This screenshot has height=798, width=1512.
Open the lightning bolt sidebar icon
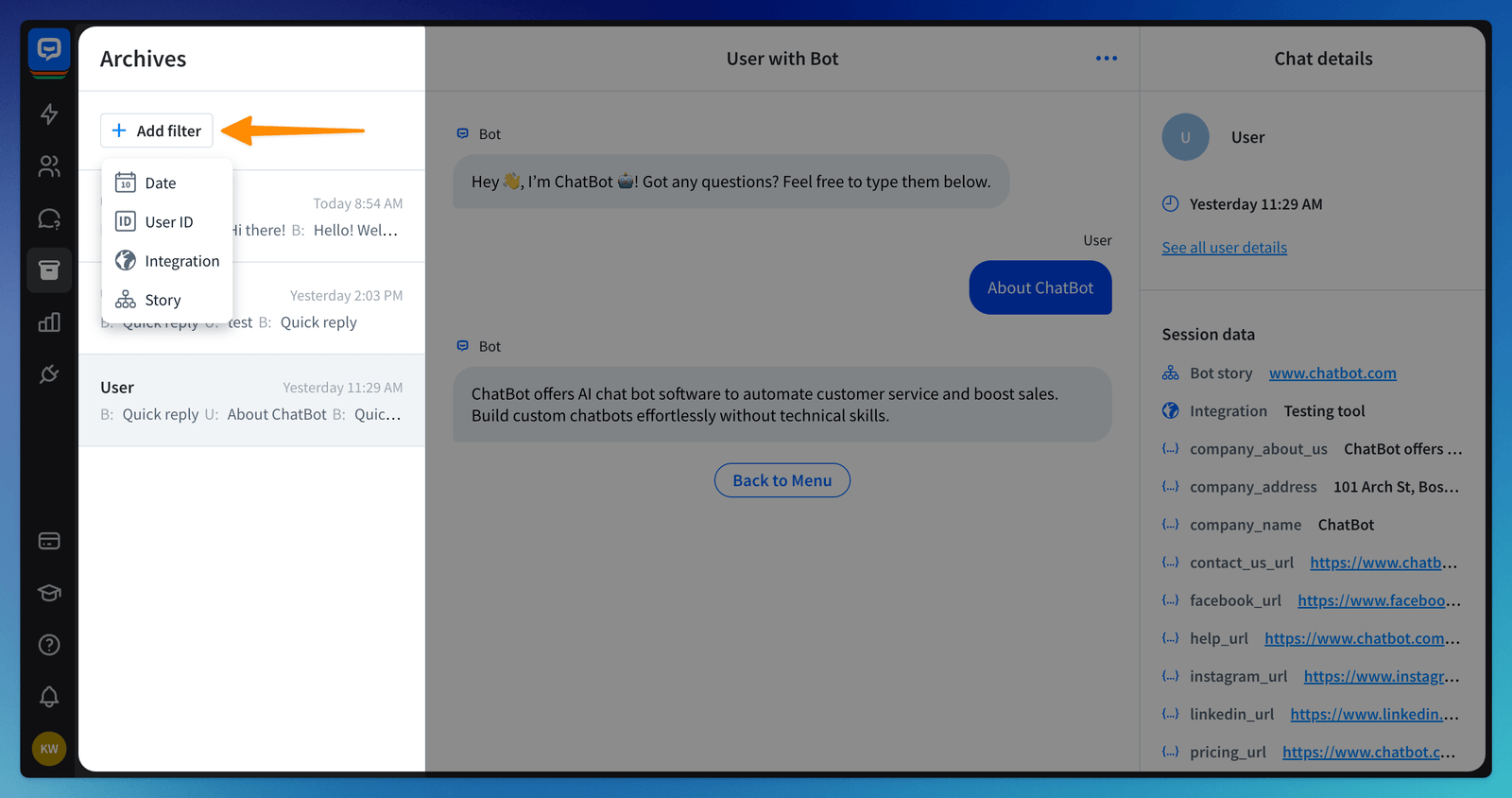point(49,114)
